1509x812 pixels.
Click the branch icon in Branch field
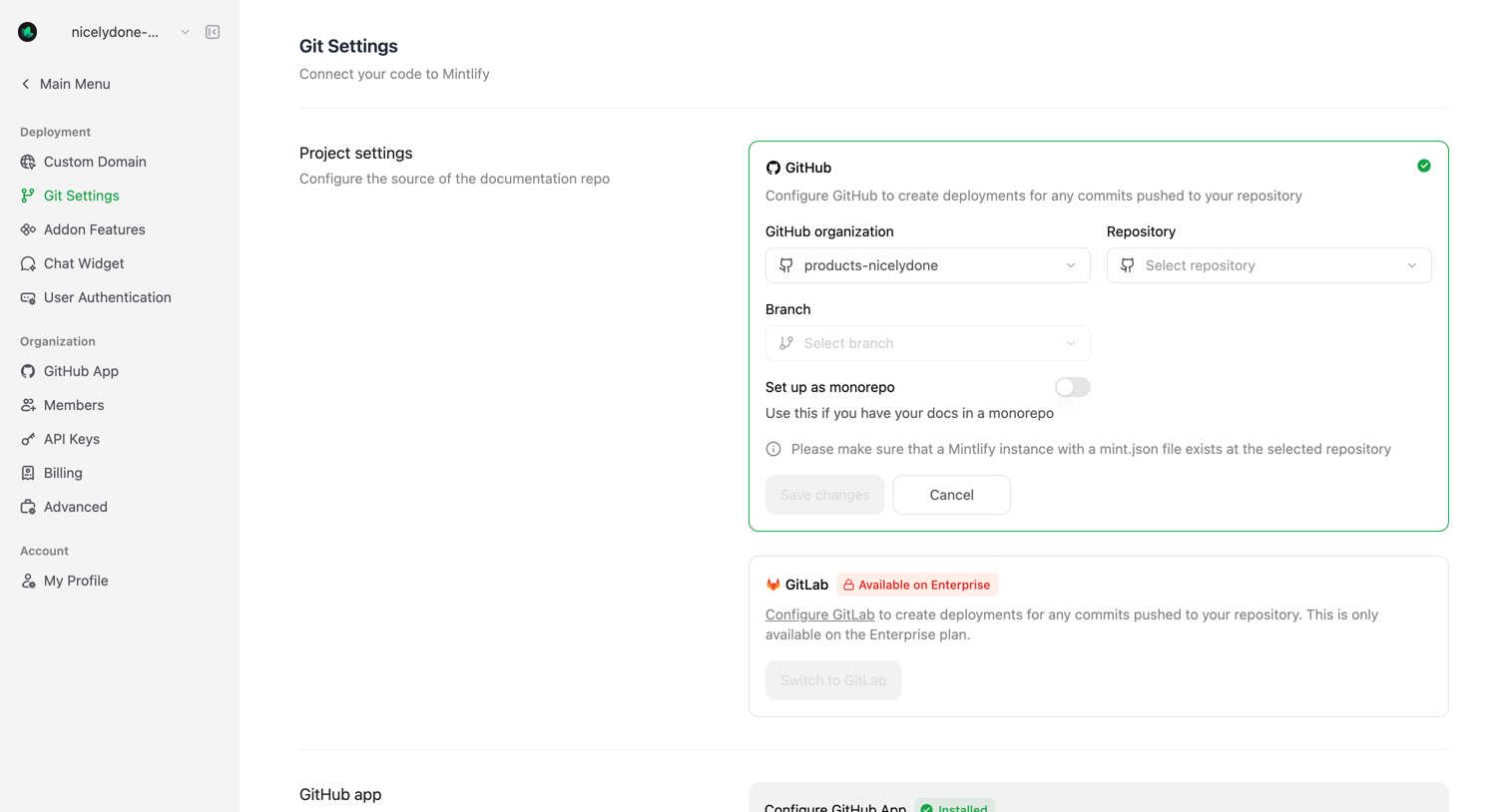[x=786, y=343]
